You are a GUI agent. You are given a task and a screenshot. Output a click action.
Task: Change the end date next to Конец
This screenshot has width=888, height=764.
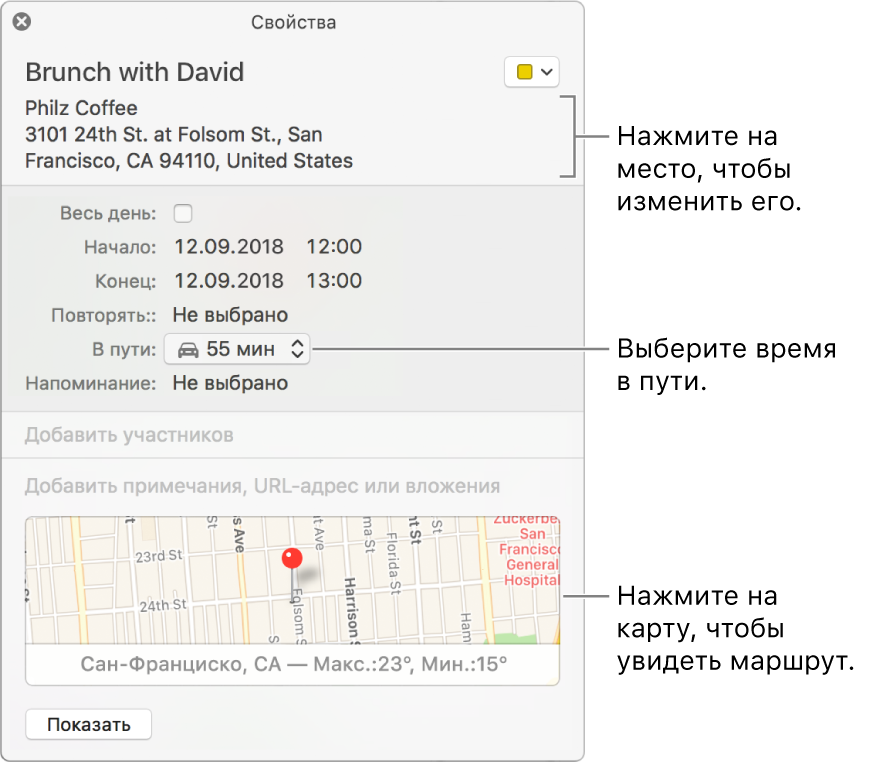229,281
